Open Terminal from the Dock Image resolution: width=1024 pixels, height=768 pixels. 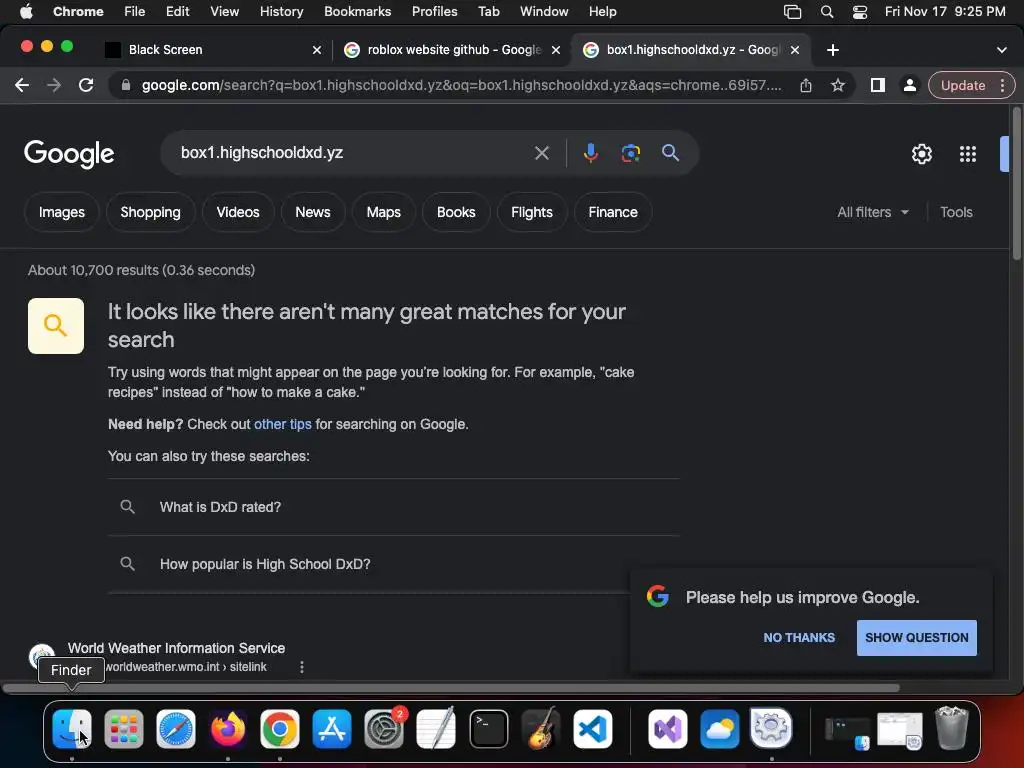pyautogui.click(x=488, y=729)
